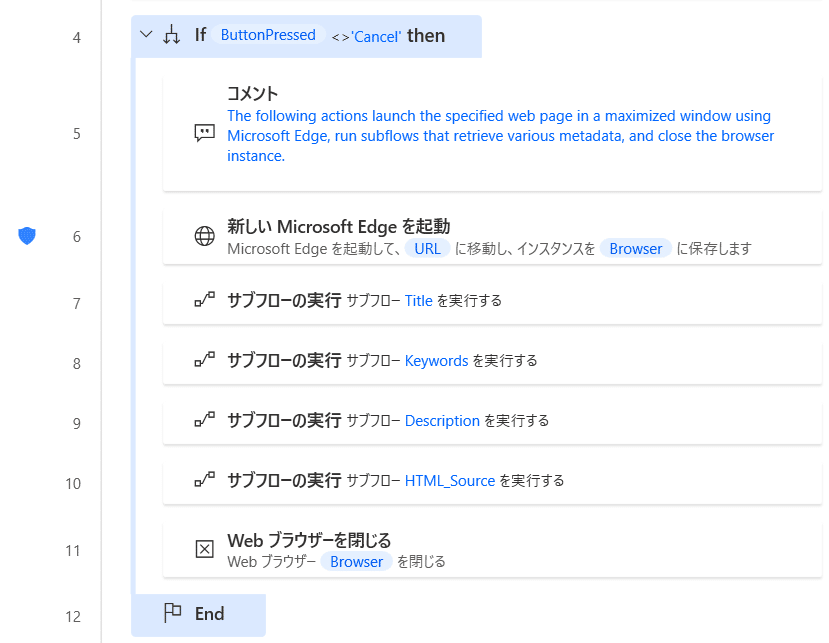Click the 'Cancel' value in If condition
The image size is (829, 643).
click(x=376, y=36)
